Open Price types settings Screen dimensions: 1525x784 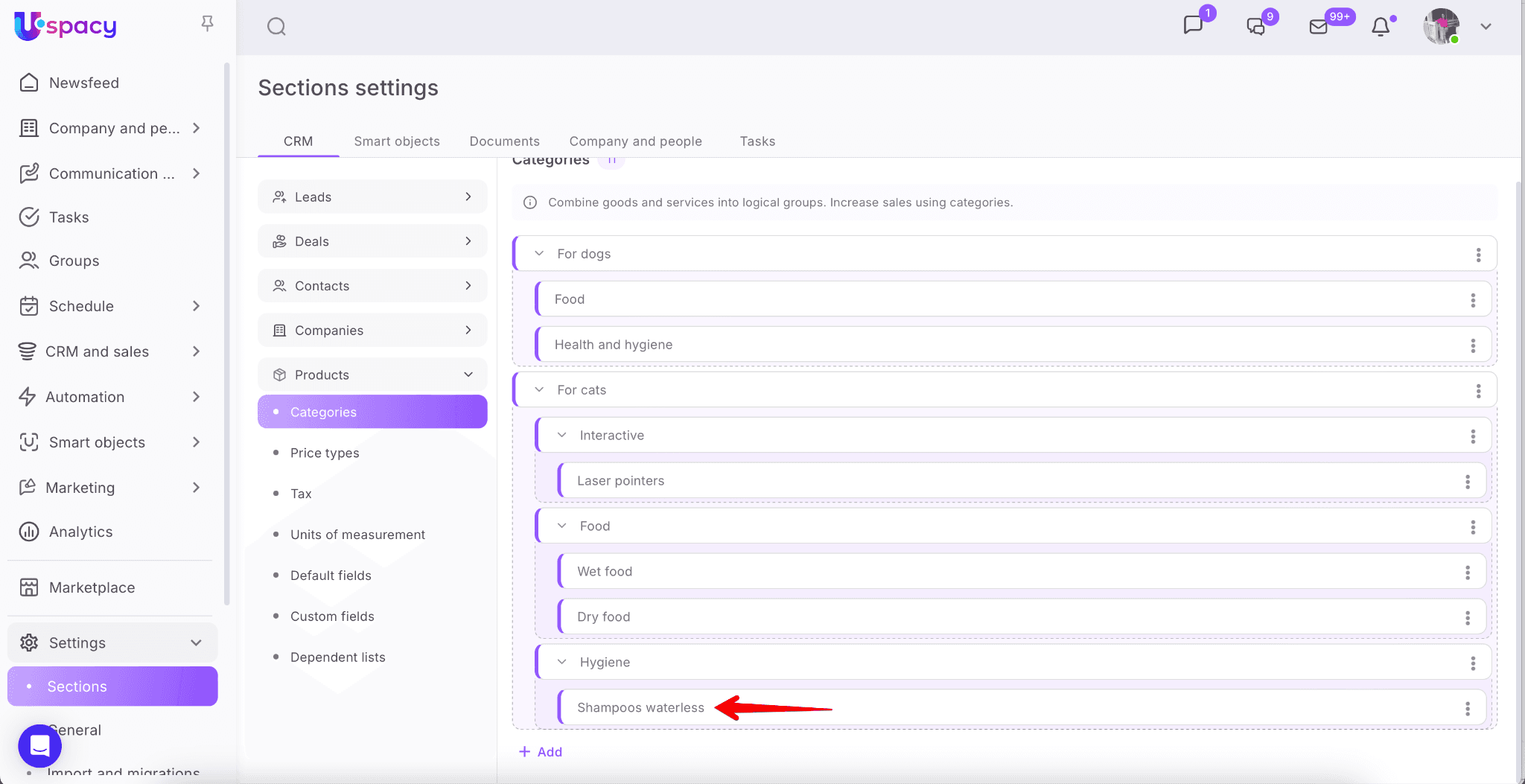coord(325,453)
